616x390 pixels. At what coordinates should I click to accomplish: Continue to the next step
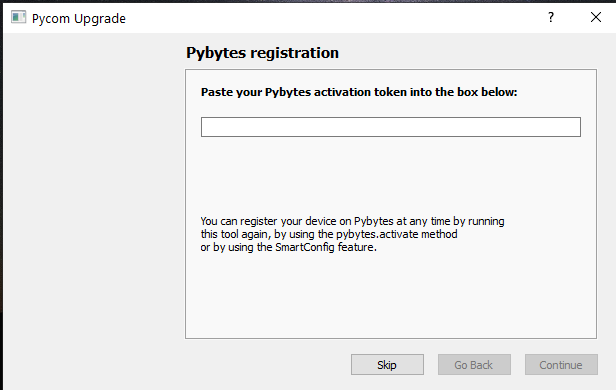click(561, 364)
